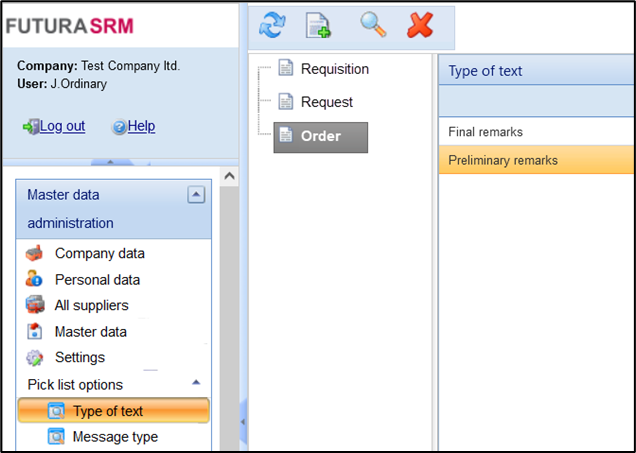The image size is (636, 453).
Task: Click the red X delete icon
Action: 420,26
